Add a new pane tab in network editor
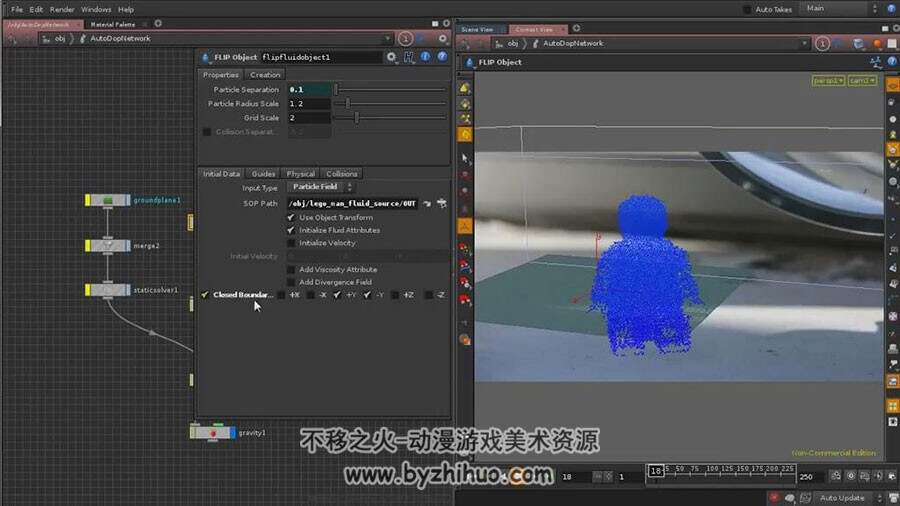The width and height of the screenshot is (900, 506). (x=158, y=24)
